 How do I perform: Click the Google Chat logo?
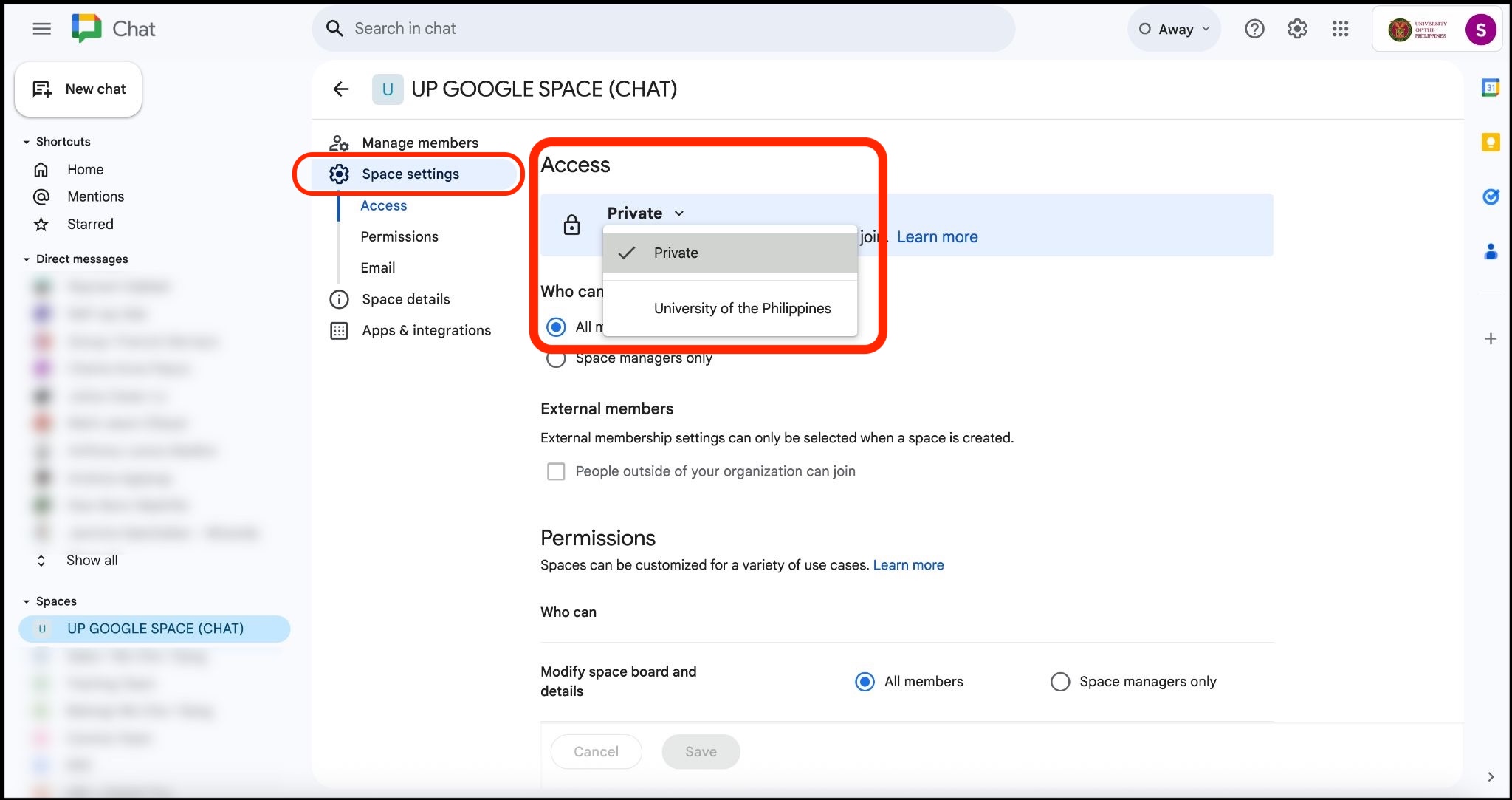[x=86, y=29]
